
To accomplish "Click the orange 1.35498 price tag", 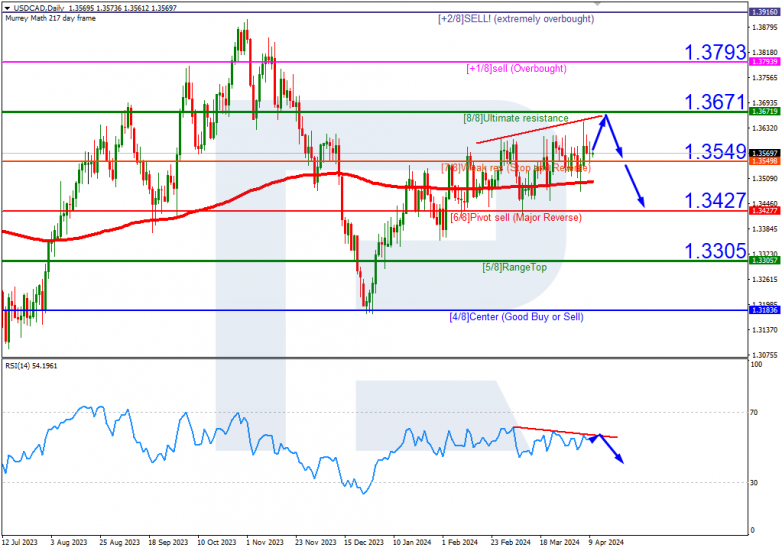I will click(764, 161).
